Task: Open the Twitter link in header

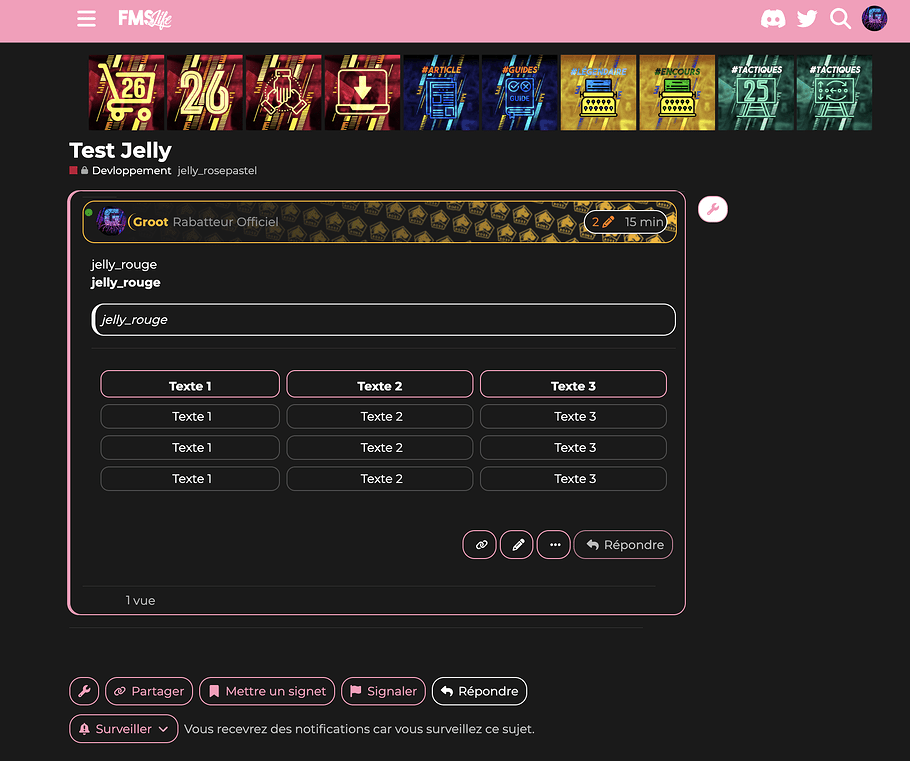Action: (x=807, y=19)
